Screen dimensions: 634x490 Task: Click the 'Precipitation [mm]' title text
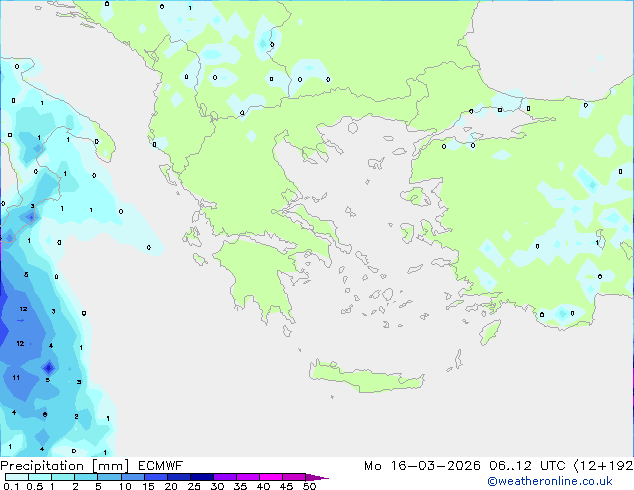pos(65,466)
